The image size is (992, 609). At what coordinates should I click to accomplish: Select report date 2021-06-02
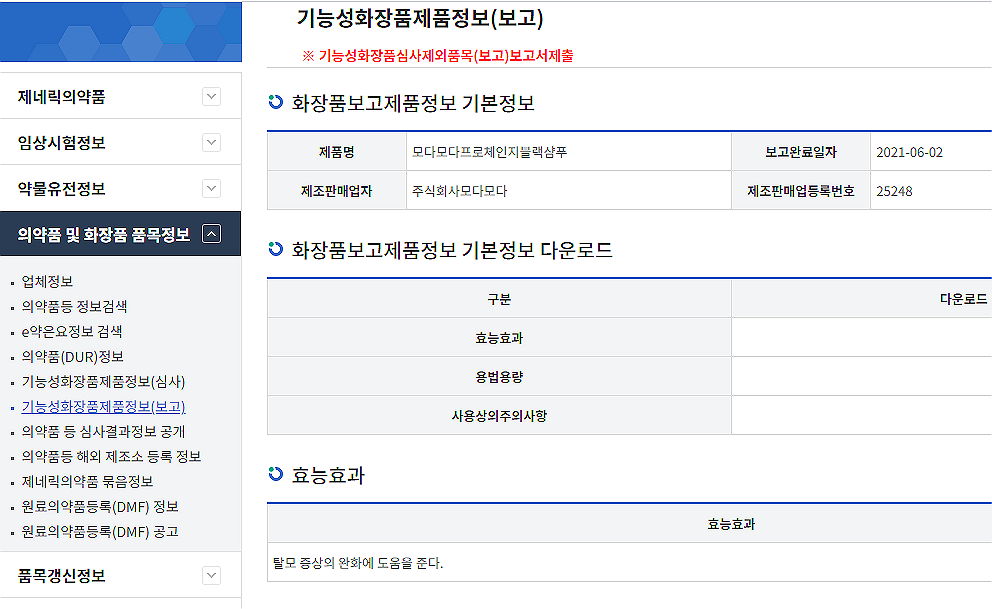909,152
